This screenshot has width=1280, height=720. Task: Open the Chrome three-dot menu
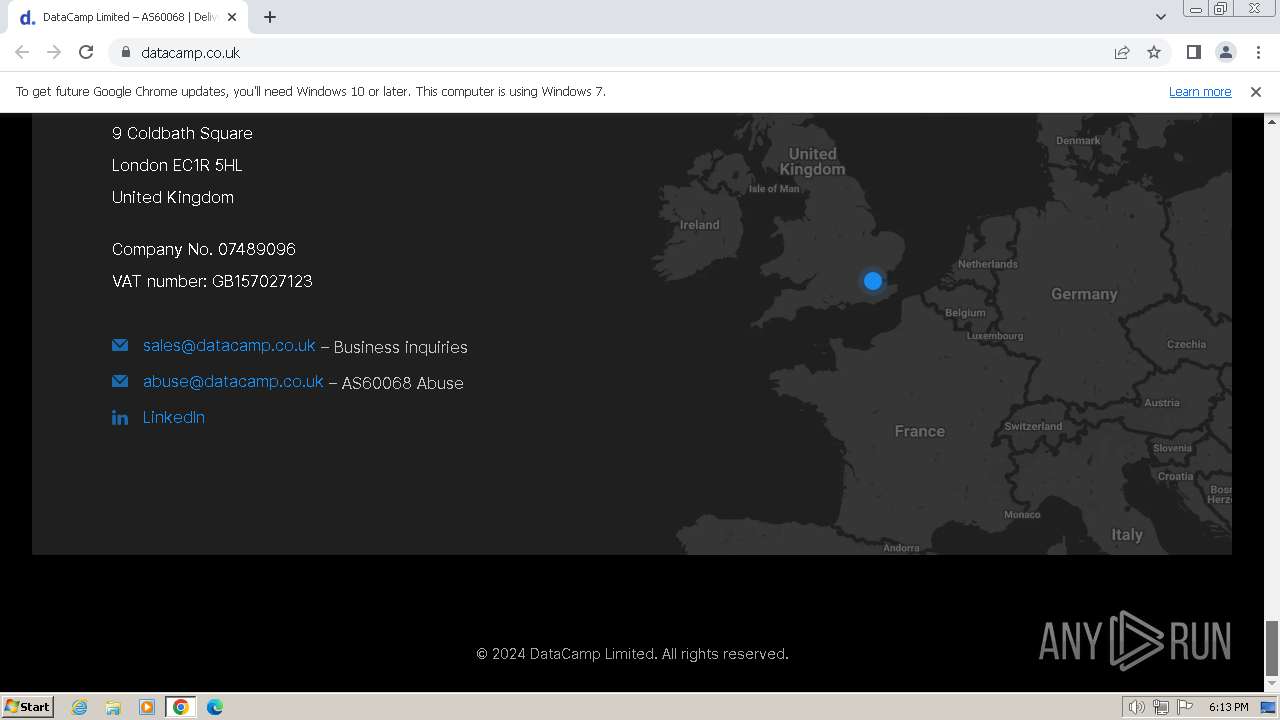[1258, 52]
